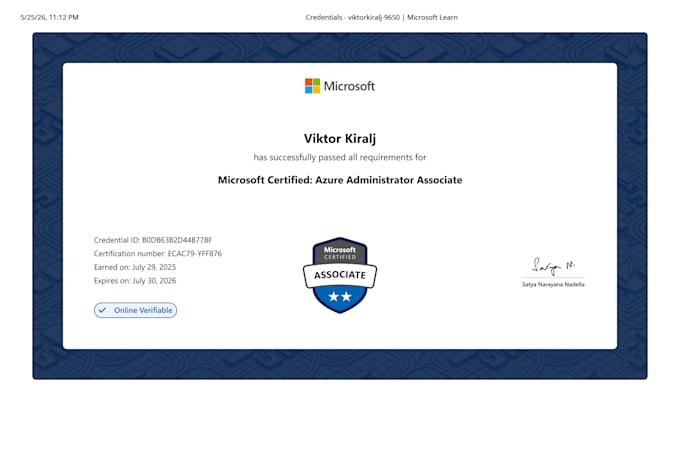The width and height of the screenshot is (680, 459).
Task: Click the Microsoft four-square logo
Action: coord(312,86)
